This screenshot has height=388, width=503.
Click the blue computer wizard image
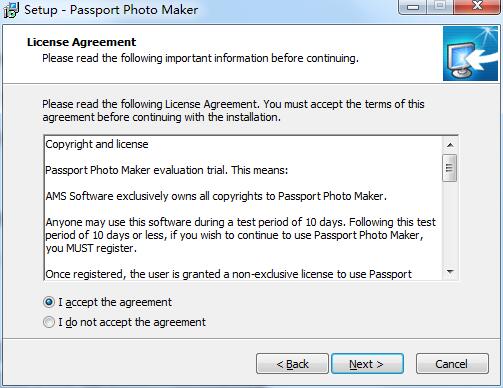tap(470, 54)
